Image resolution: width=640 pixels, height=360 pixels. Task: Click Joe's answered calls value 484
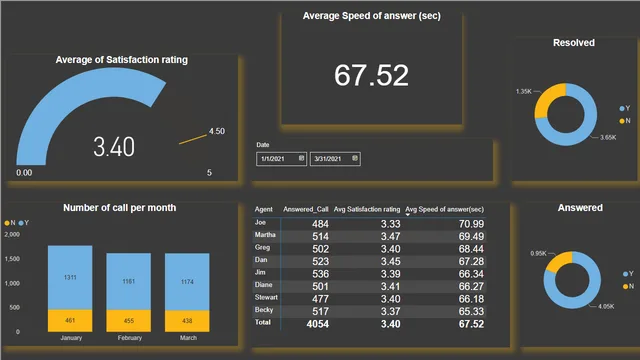[320, 224]
